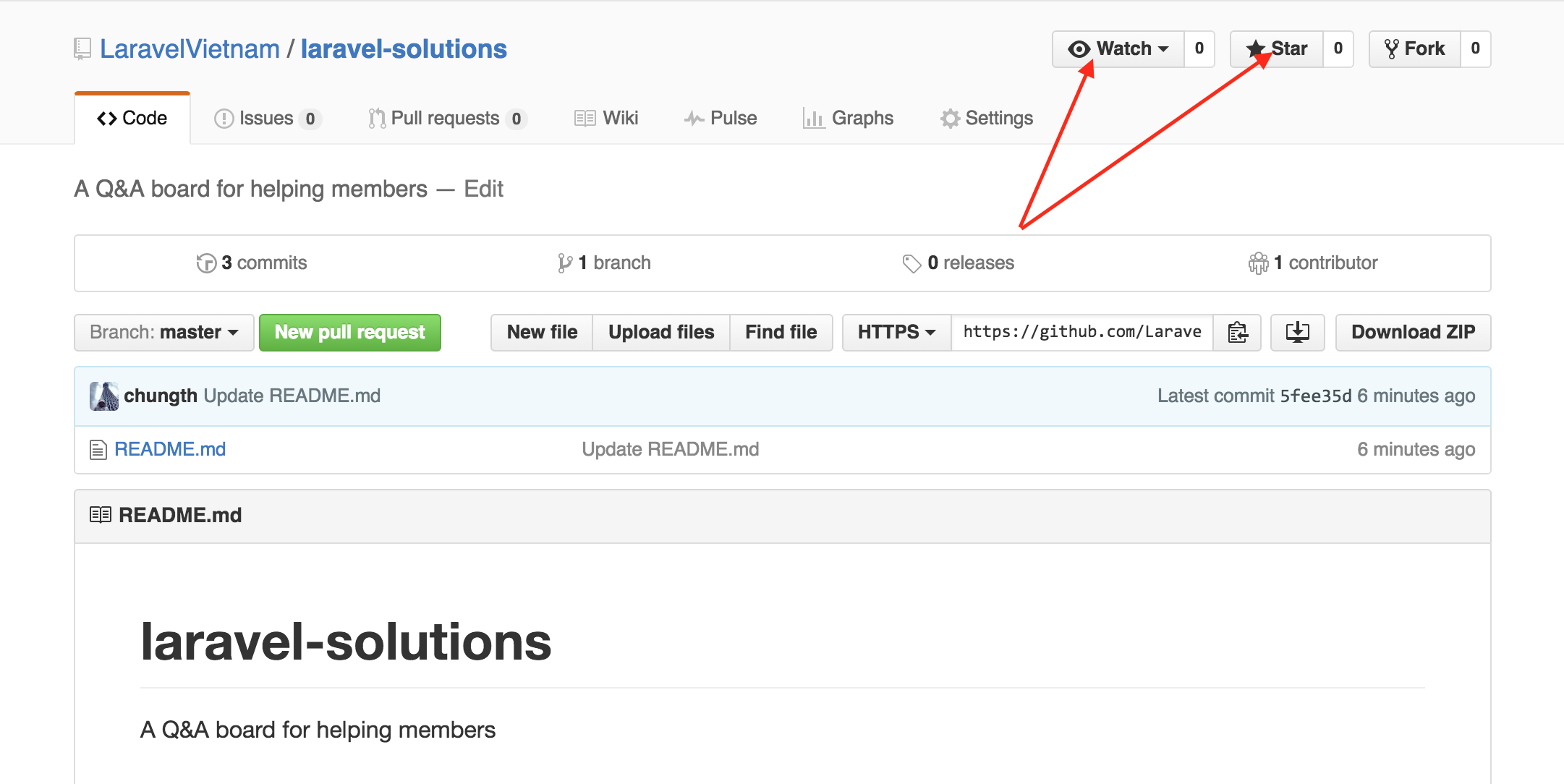Click the Edit description link
The width and height of the screenshot is (1564, 784).
[483, 189]
